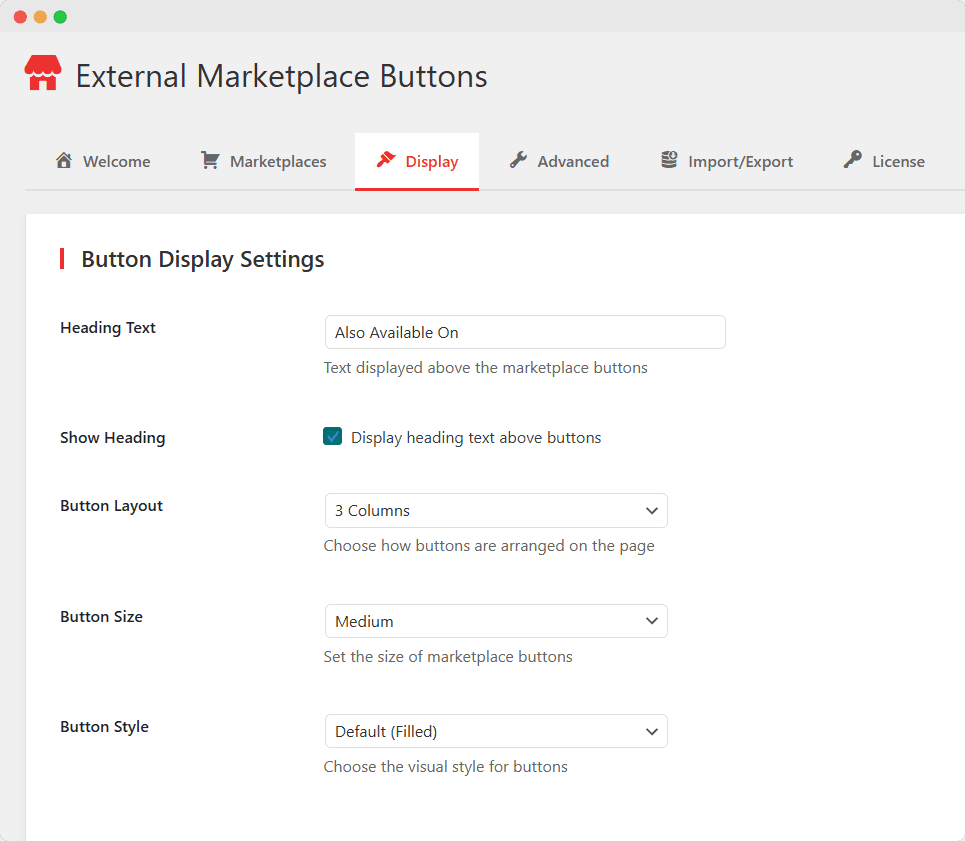Image resolution: width=965 pixels, height=841 pixels.
Task: Open the Advanced tab
Action: pos(559,161)
